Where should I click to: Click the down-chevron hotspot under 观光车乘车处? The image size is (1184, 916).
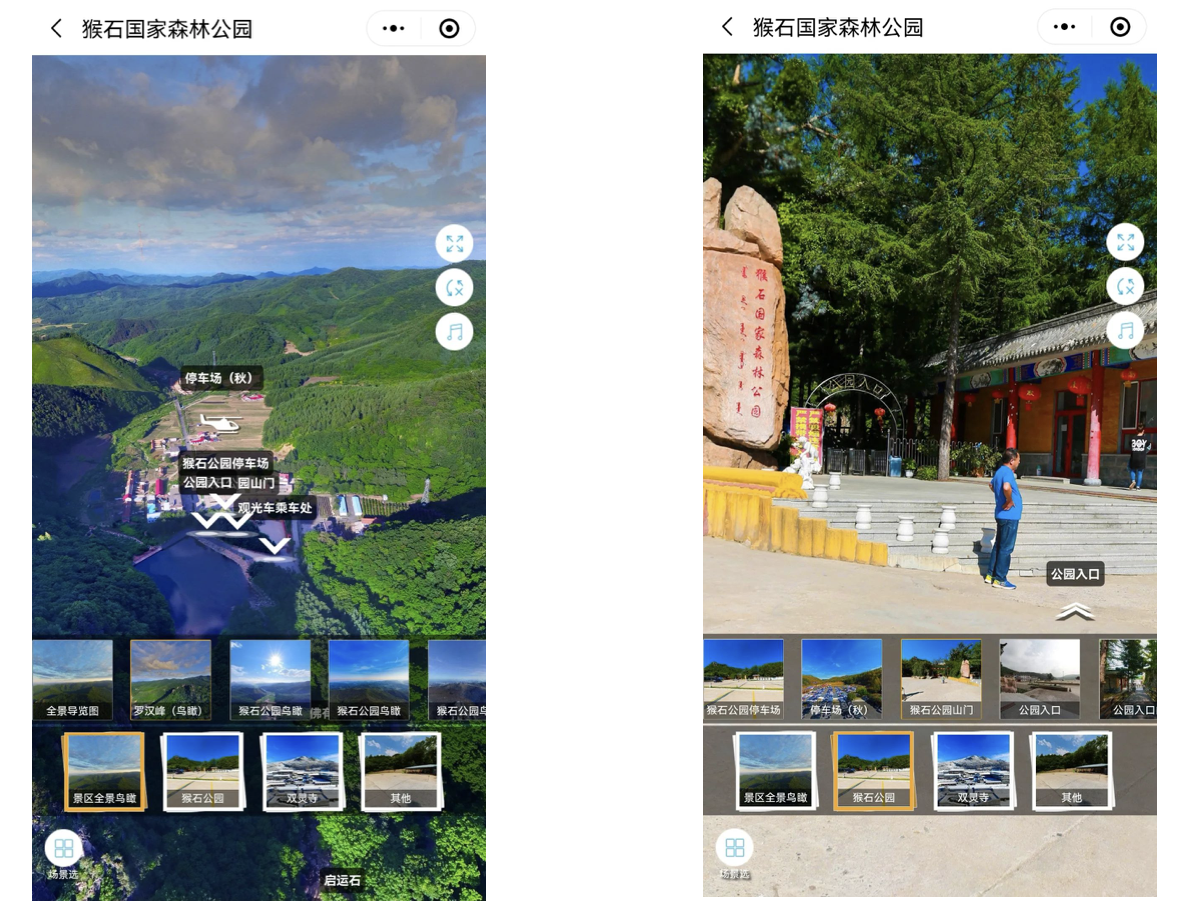coord(275,545)
